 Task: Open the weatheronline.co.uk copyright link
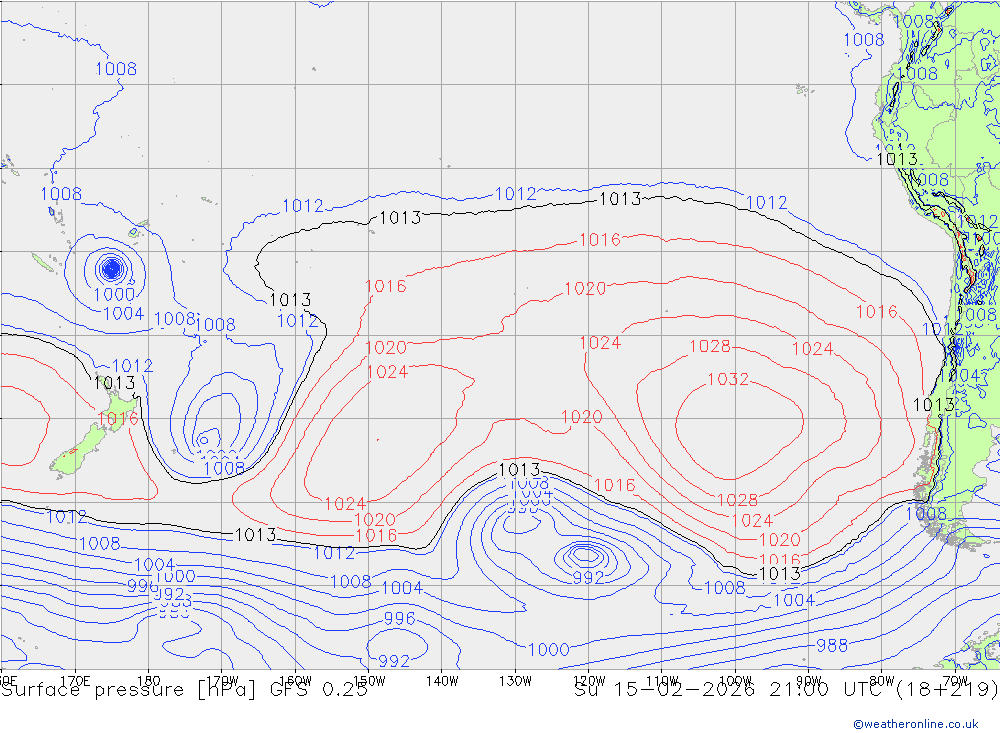point(916,724)
